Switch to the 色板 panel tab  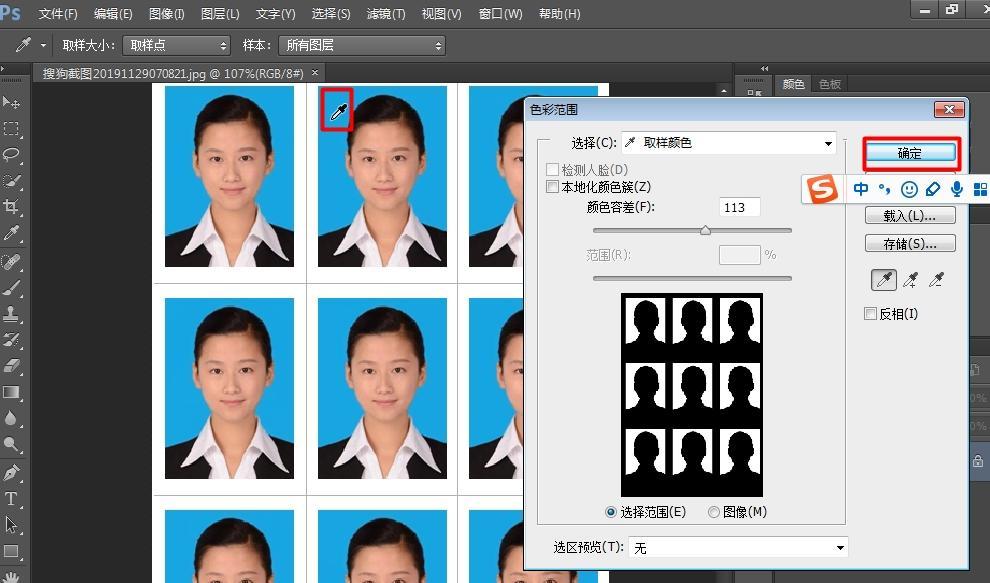[830, 84]
